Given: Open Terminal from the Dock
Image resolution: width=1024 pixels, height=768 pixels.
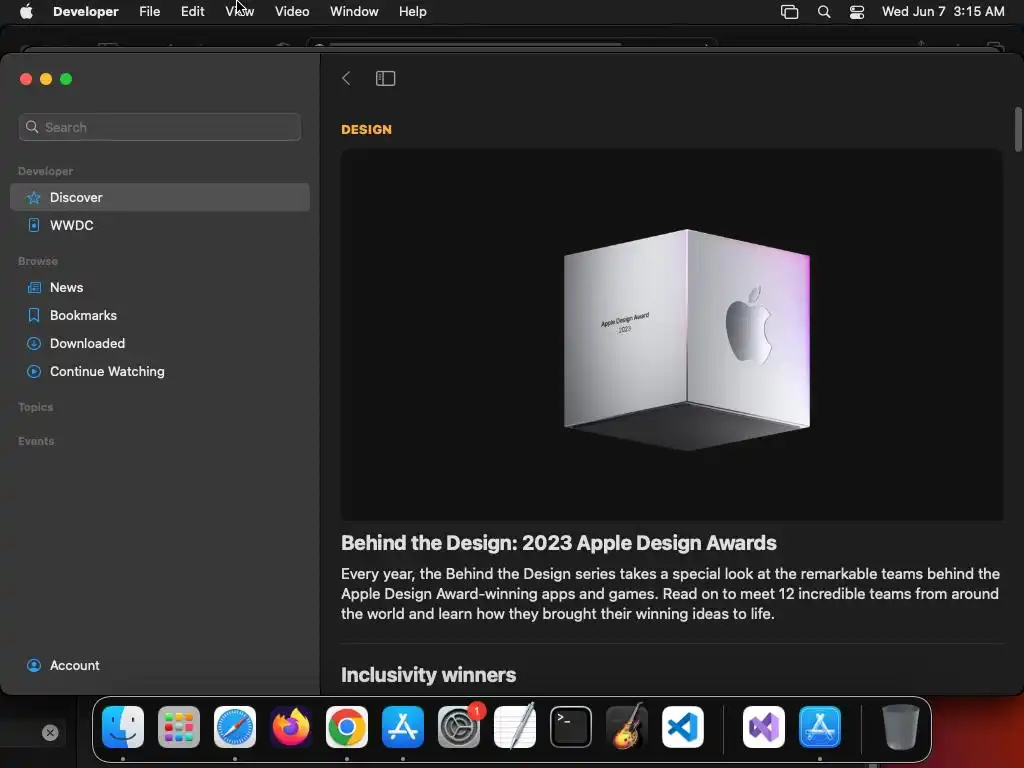Looking at the screenshot, I should click(571, 727).
